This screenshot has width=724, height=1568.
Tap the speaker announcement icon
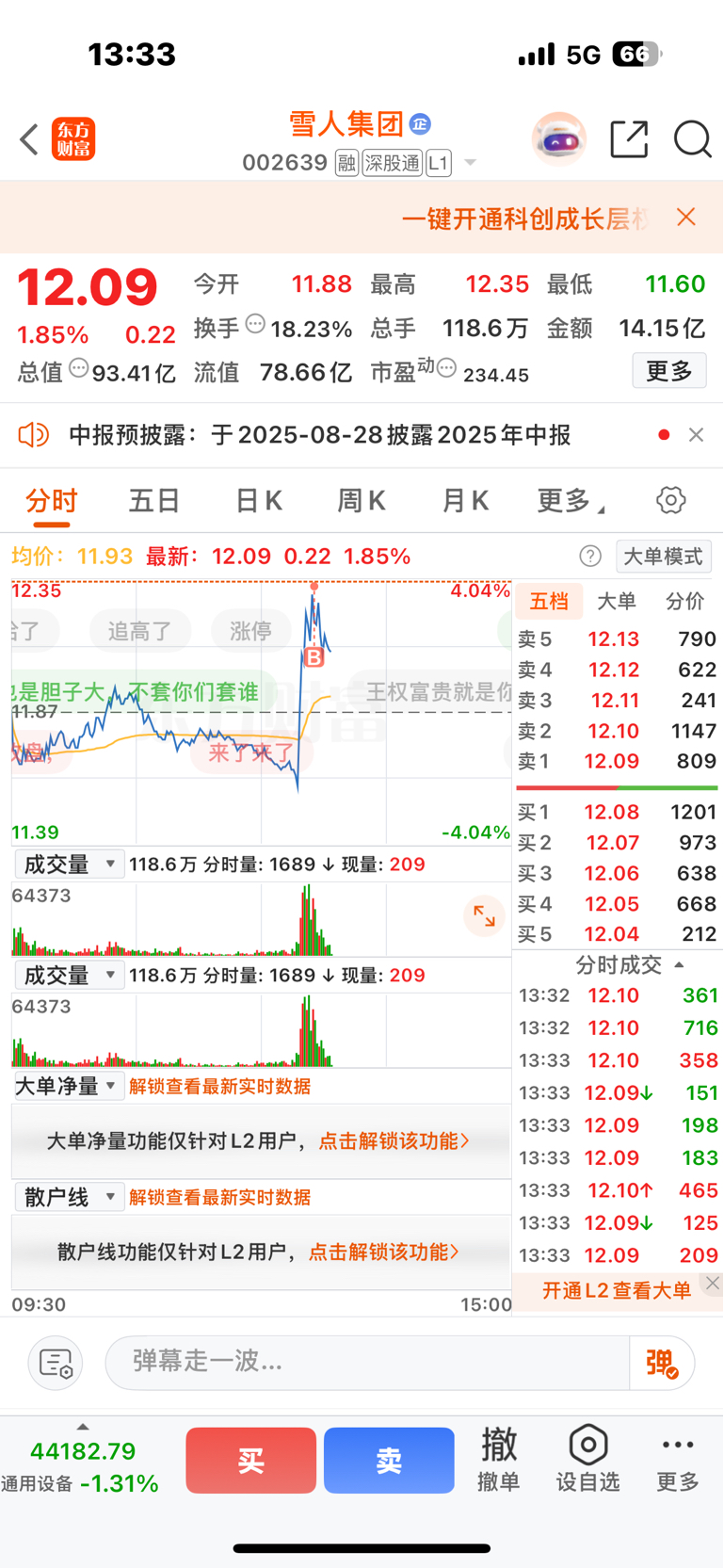click(33, 435)
